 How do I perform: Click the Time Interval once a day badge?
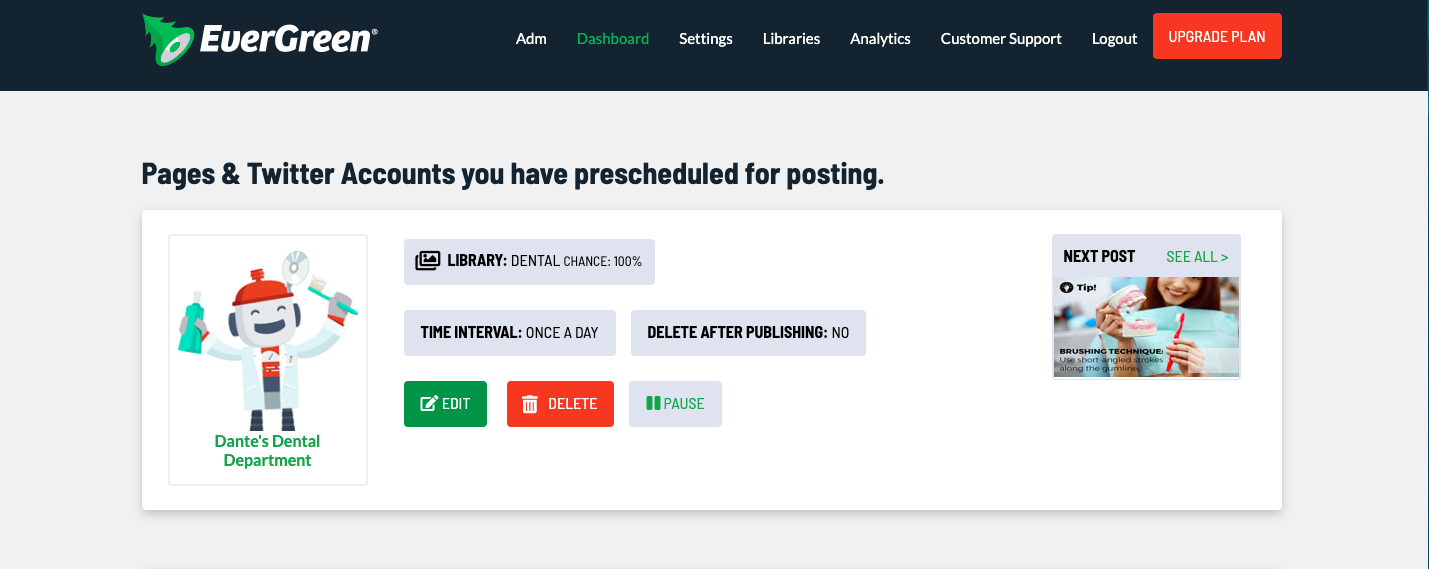(x=510, y=333)
